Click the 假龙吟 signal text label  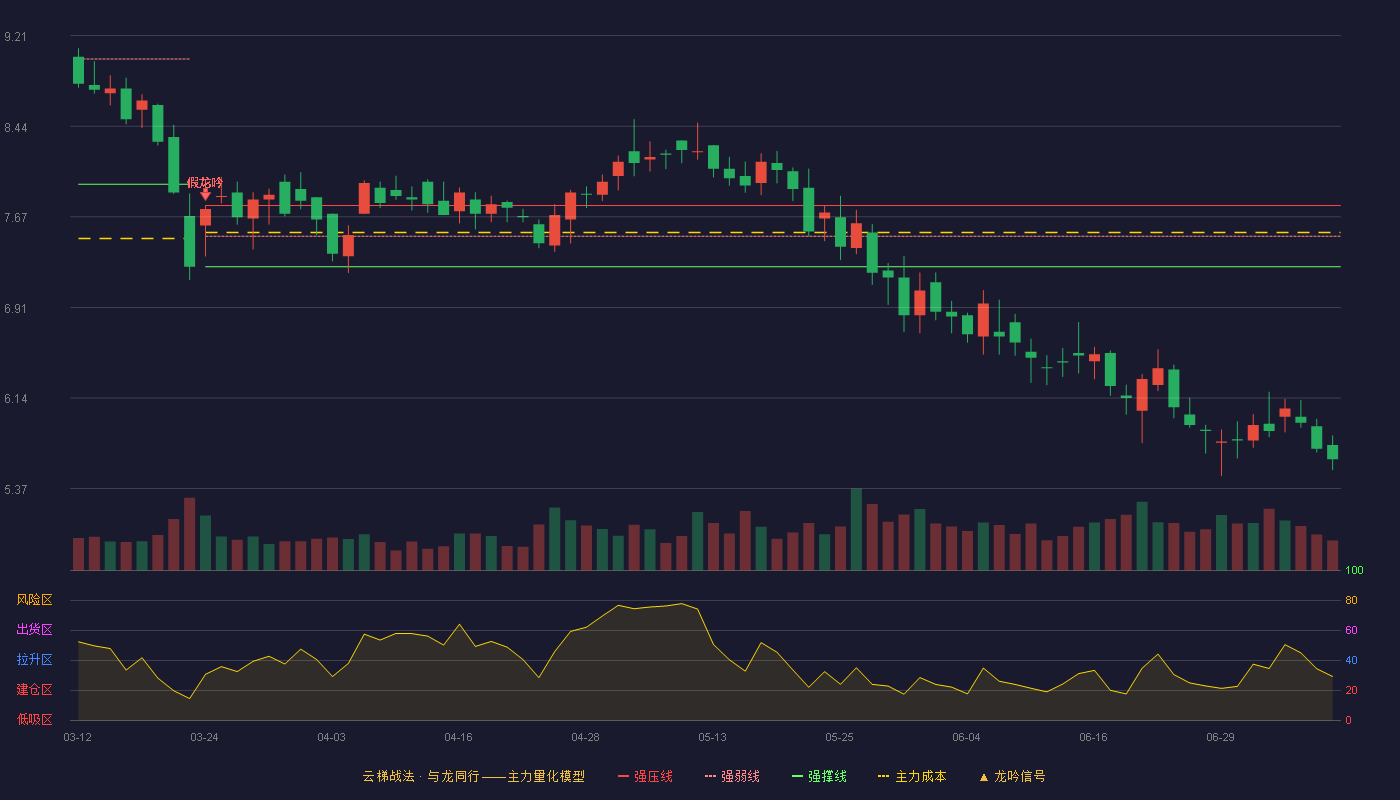[205, 182]
